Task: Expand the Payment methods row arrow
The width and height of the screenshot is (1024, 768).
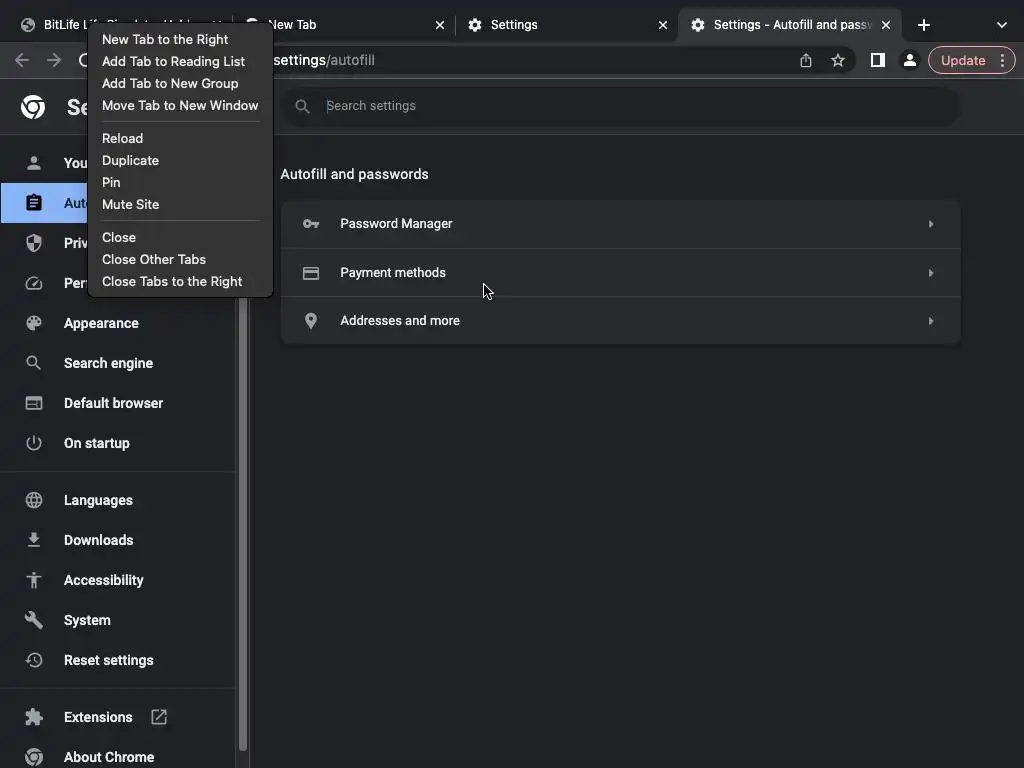Action: (x=930, y=273)
